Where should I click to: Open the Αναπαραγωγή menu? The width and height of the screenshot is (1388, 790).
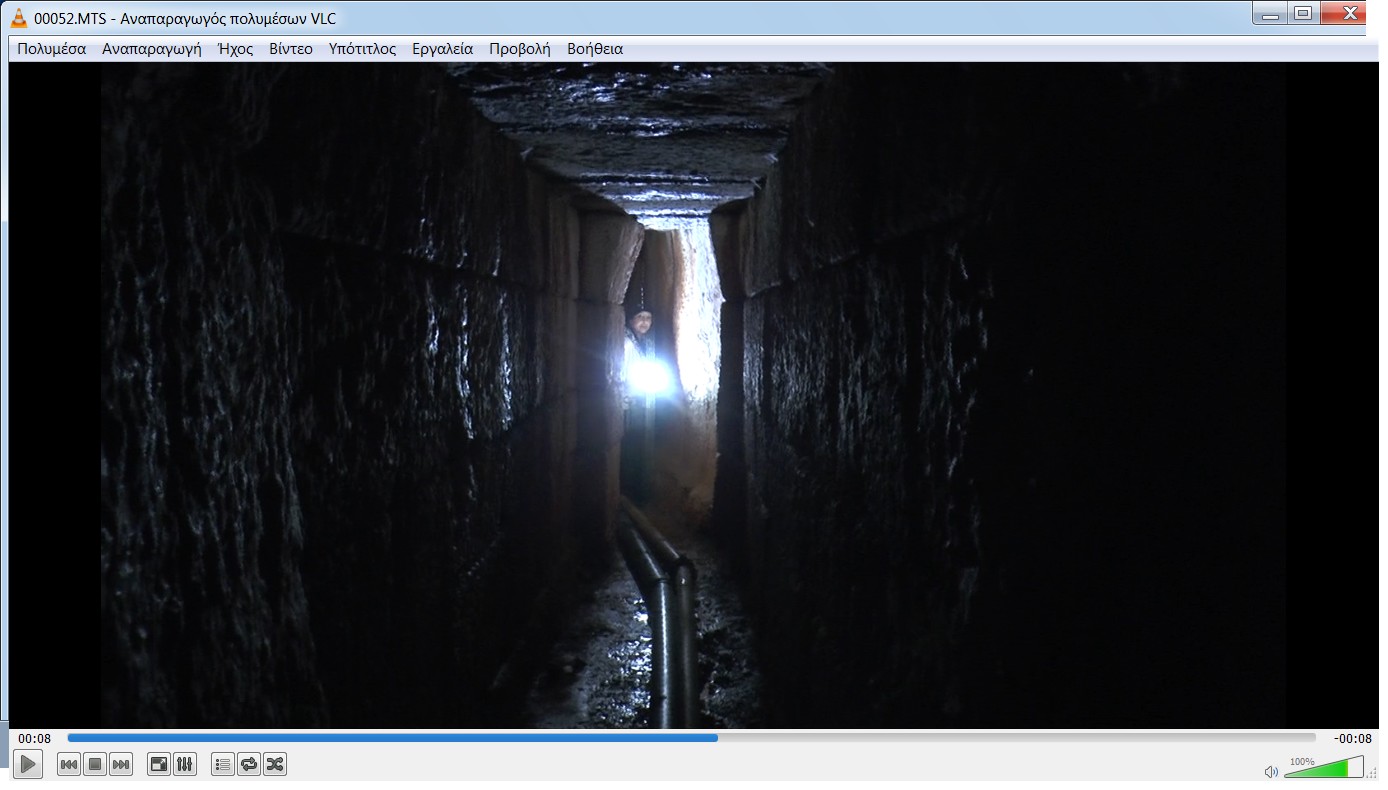152,49
